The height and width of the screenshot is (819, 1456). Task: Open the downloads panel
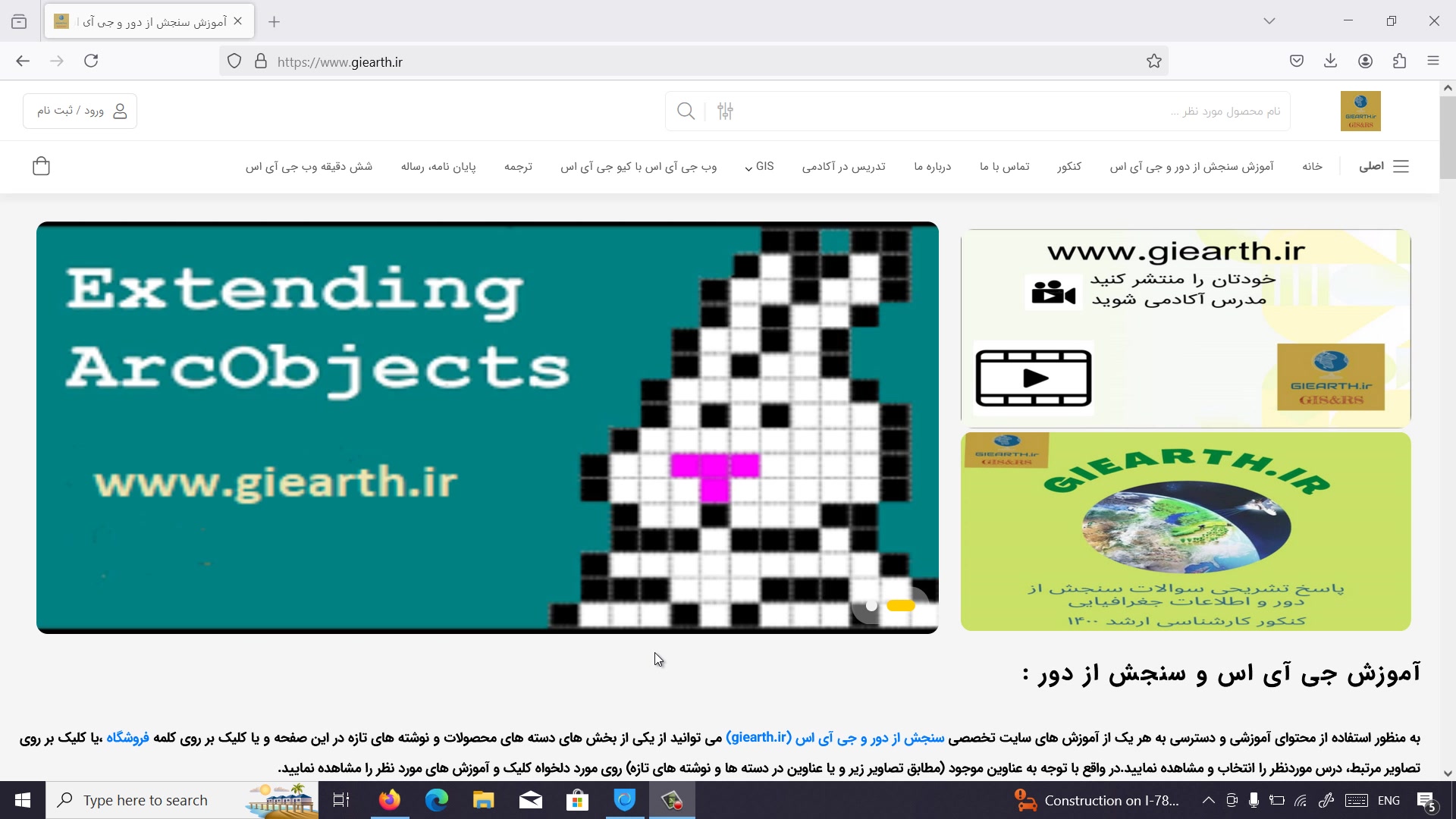(1331, 61)
